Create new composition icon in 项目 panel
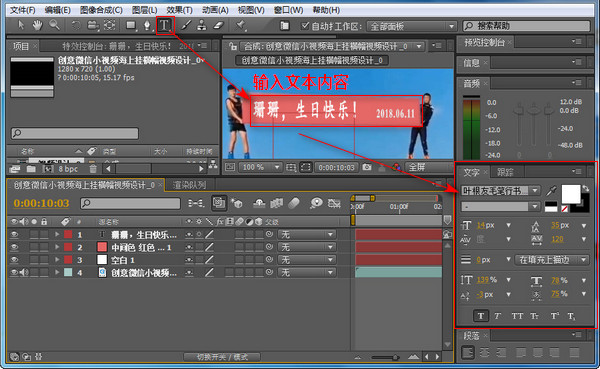This screenshot has width=600, height=369. (x=48, y=169)
